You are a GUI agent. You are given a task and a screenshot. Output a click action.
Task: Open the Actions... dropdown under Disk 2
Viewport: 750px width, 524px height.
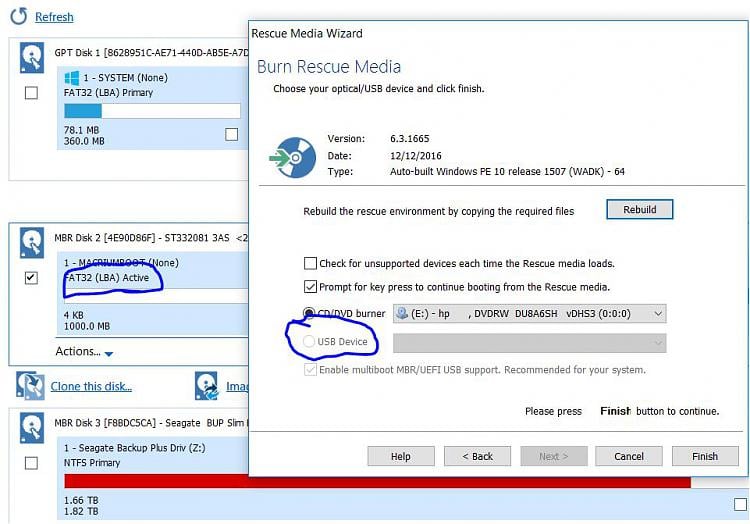pyautogui.click(x=84, y=352)
